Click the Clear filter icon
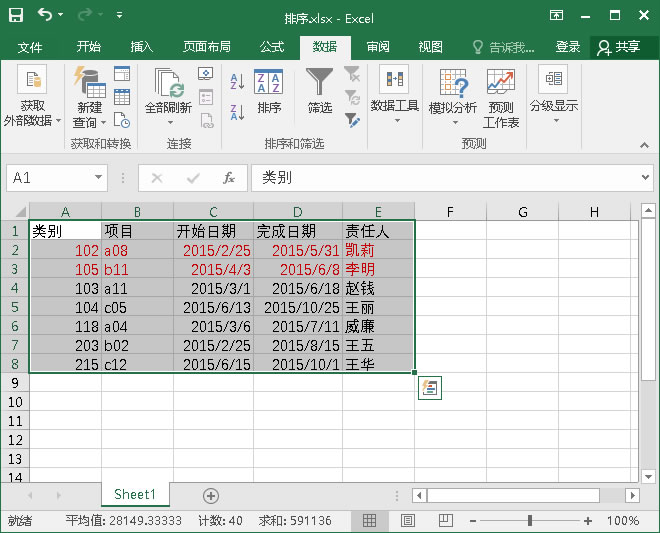This screenshot has width=660, height=533. pos(351,74)
